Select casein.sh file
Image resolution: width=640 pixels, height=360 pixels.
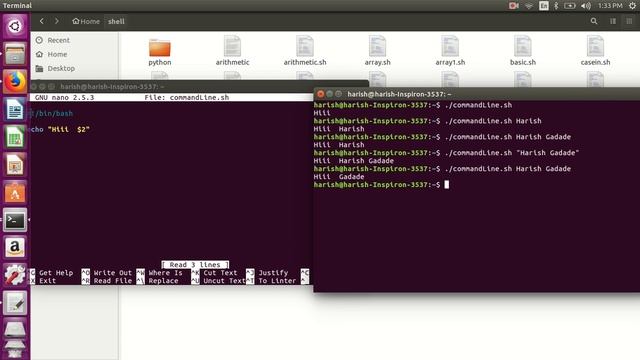[596, 51]
